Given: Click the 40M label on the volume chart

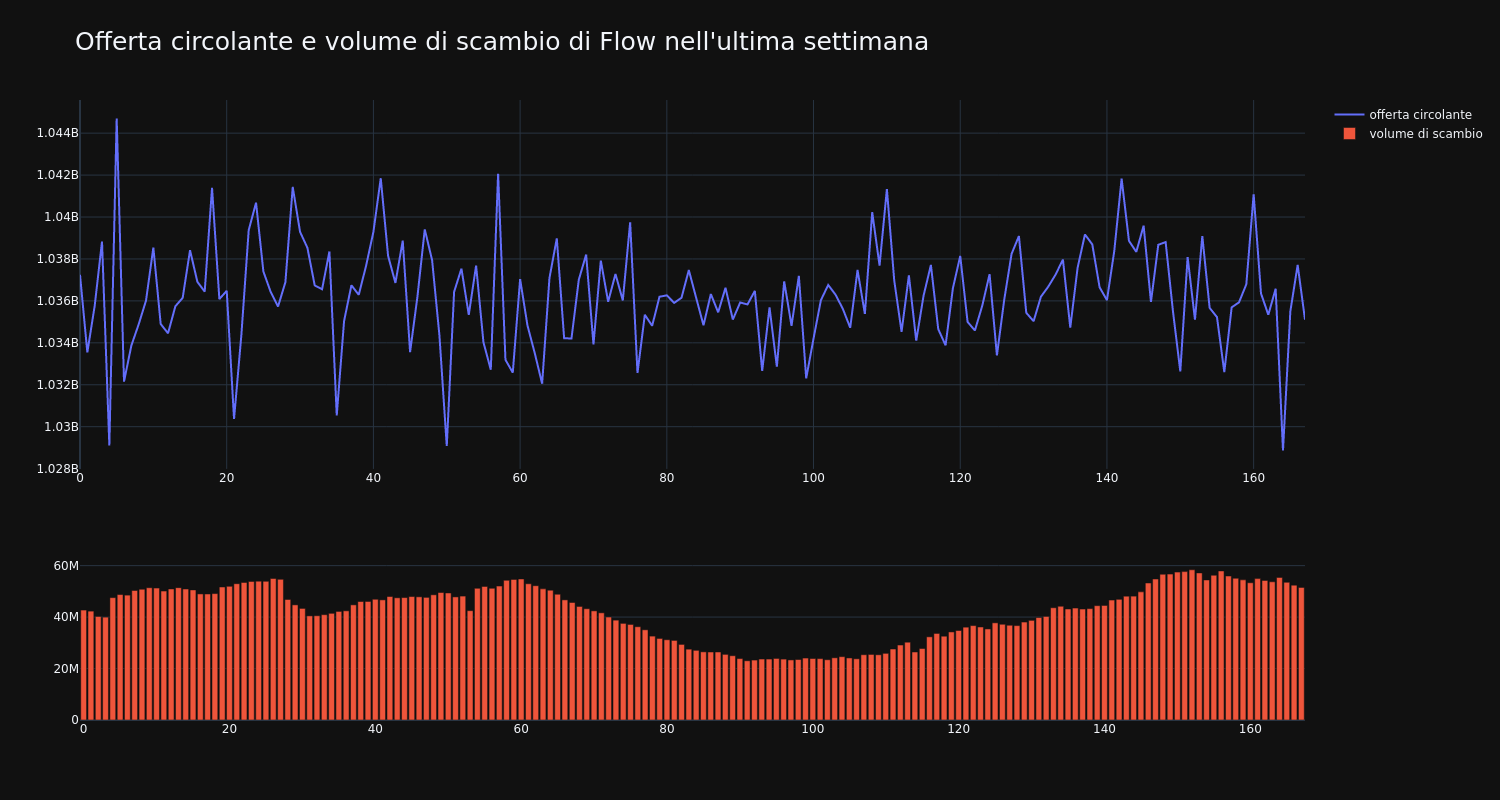Looking at the screenshot, I should click(x=66, y=617).
